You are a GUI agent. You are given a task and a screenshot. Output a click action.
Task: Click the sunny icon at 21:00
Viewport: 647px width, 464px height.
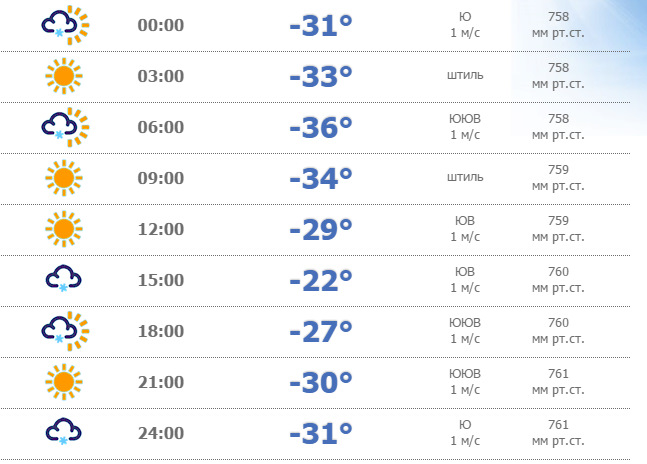(x=63, y=382)
